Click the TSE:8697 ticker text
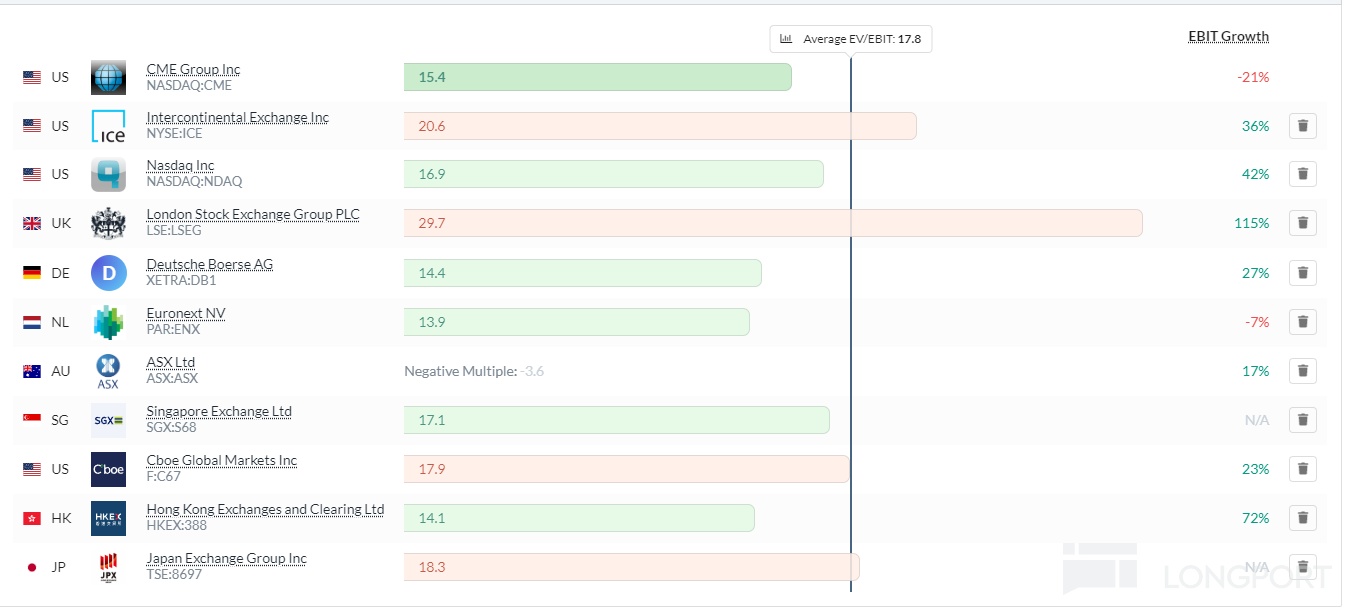This screenshot has height=610, width=1347. click(x=176, y=574)
